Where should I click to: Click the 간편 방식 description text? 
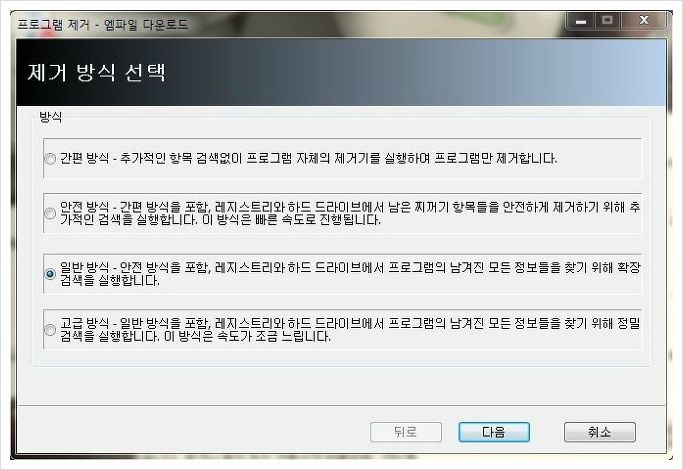pyautogui.click(x=308, y=158)
